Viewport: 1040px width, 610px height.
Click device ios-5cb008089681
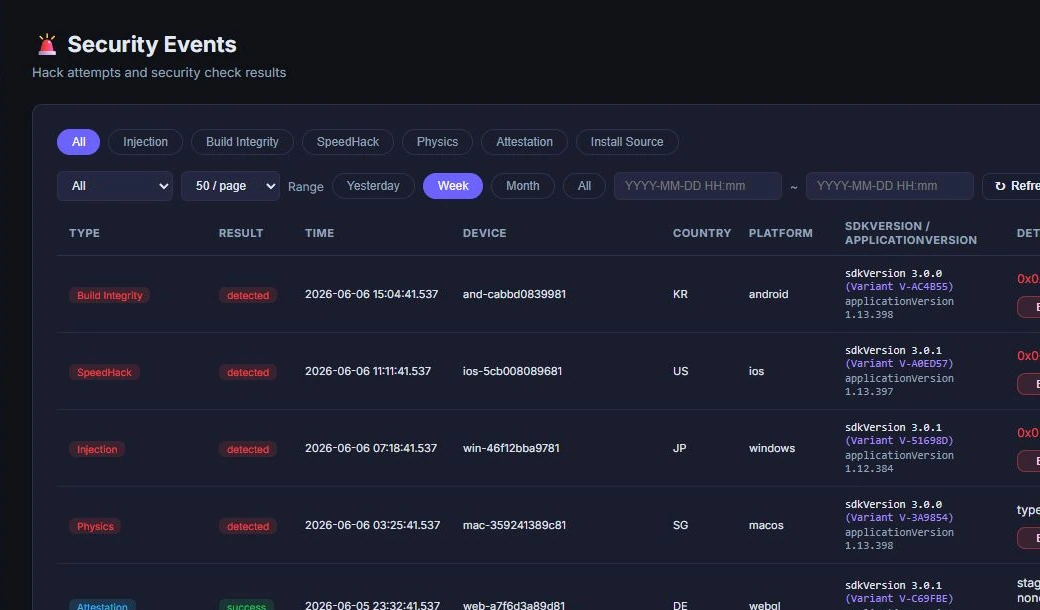click(x=512, y=371)
